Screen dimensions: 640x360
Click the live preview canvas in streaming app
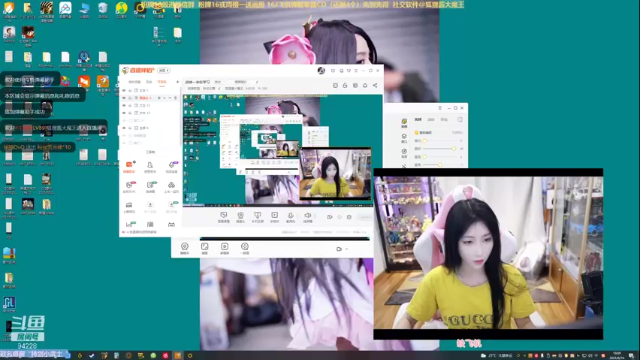tap(278, 150)
